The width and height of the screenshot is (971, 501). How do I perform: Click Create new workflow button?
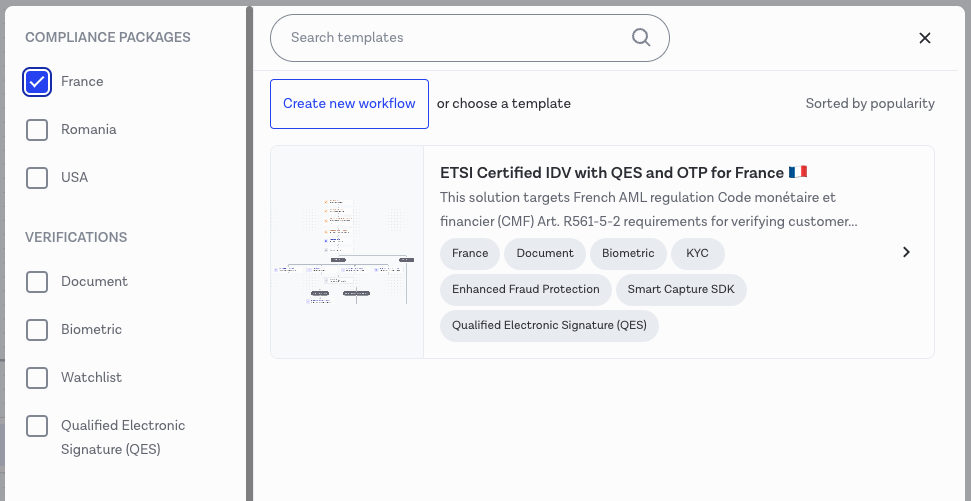click(x=349, y=104)
